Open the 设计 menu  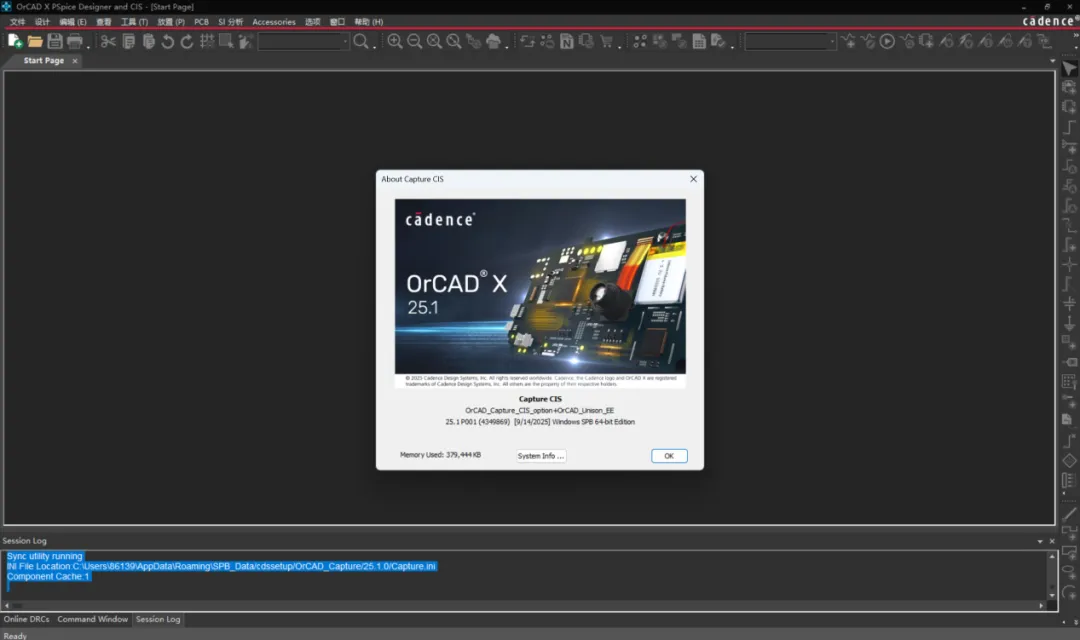pos(42,22)
